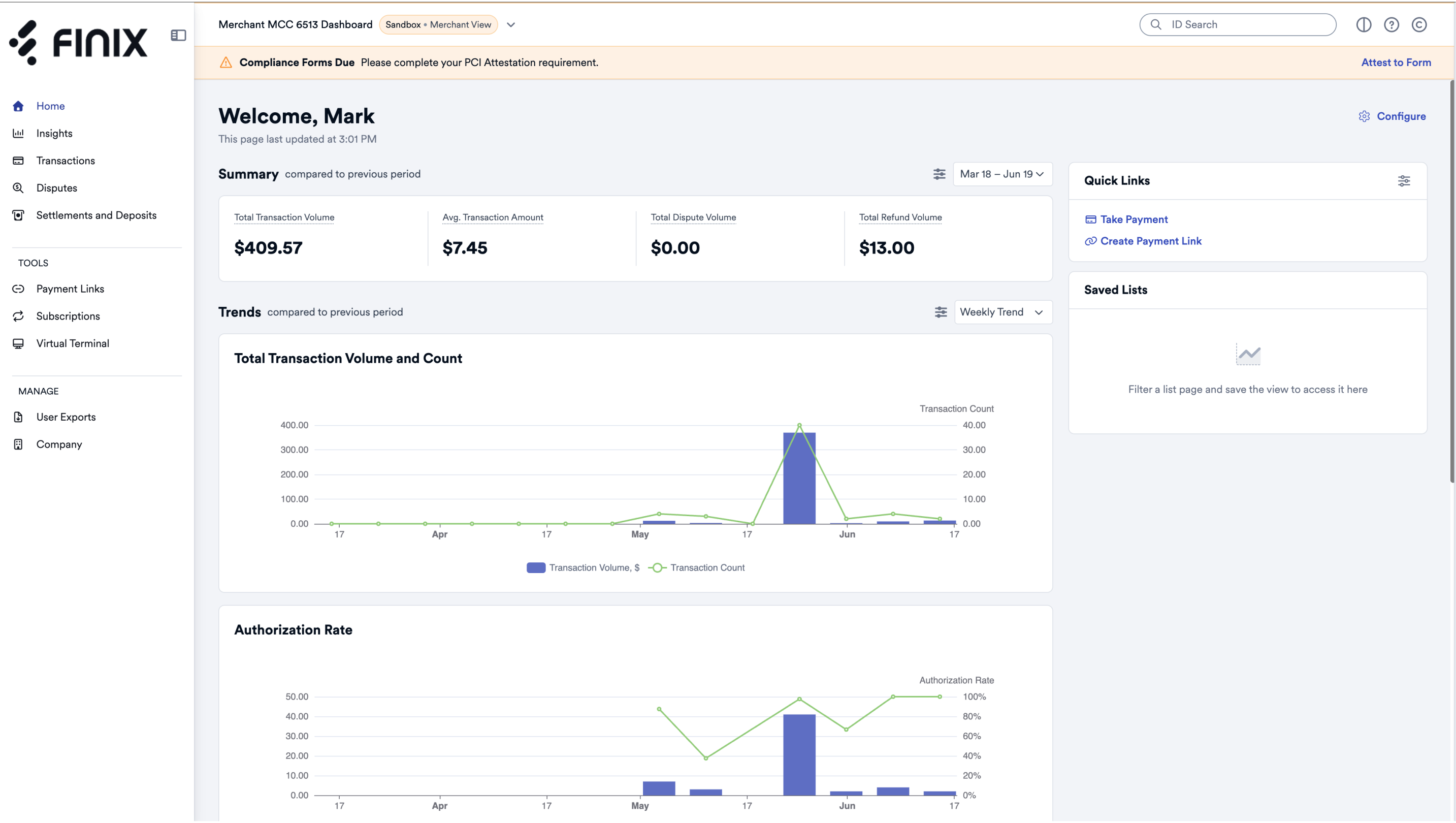
Task: Click Create Payment Link quick link
Action: coord(1150,241)
